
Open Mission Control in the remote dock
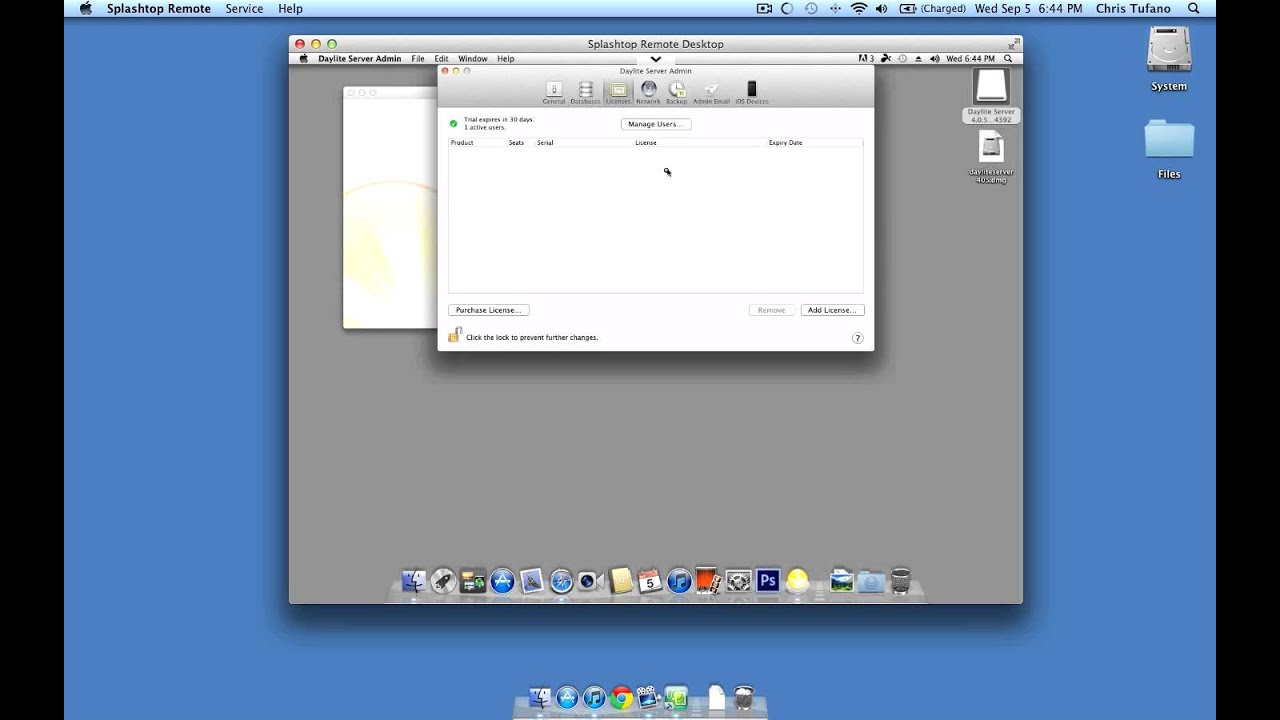point(473,581)
